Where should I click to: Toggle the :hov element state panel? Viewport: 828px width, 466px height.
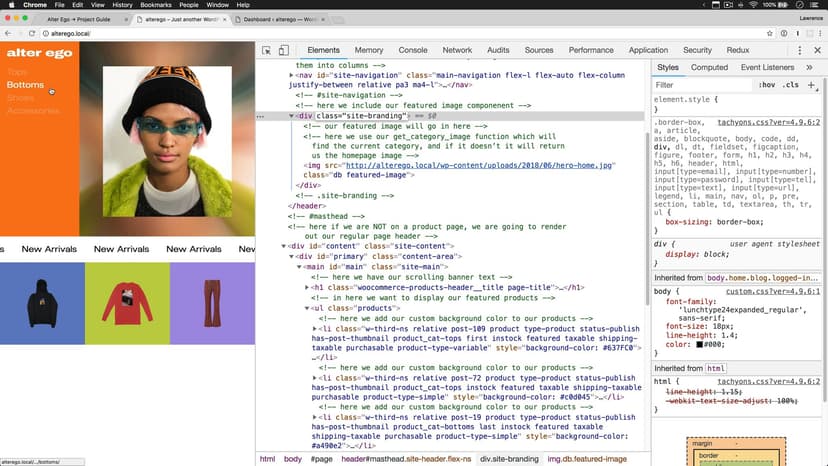point(767,85)
